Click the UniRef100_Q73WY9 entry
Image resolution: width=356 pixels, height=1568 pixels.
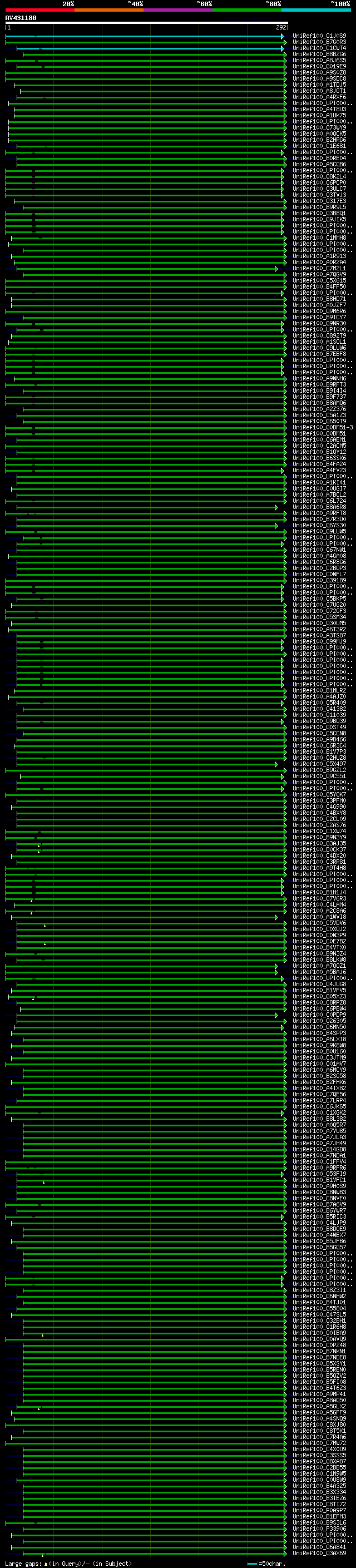pyautogui.click(x=319, y=128)
